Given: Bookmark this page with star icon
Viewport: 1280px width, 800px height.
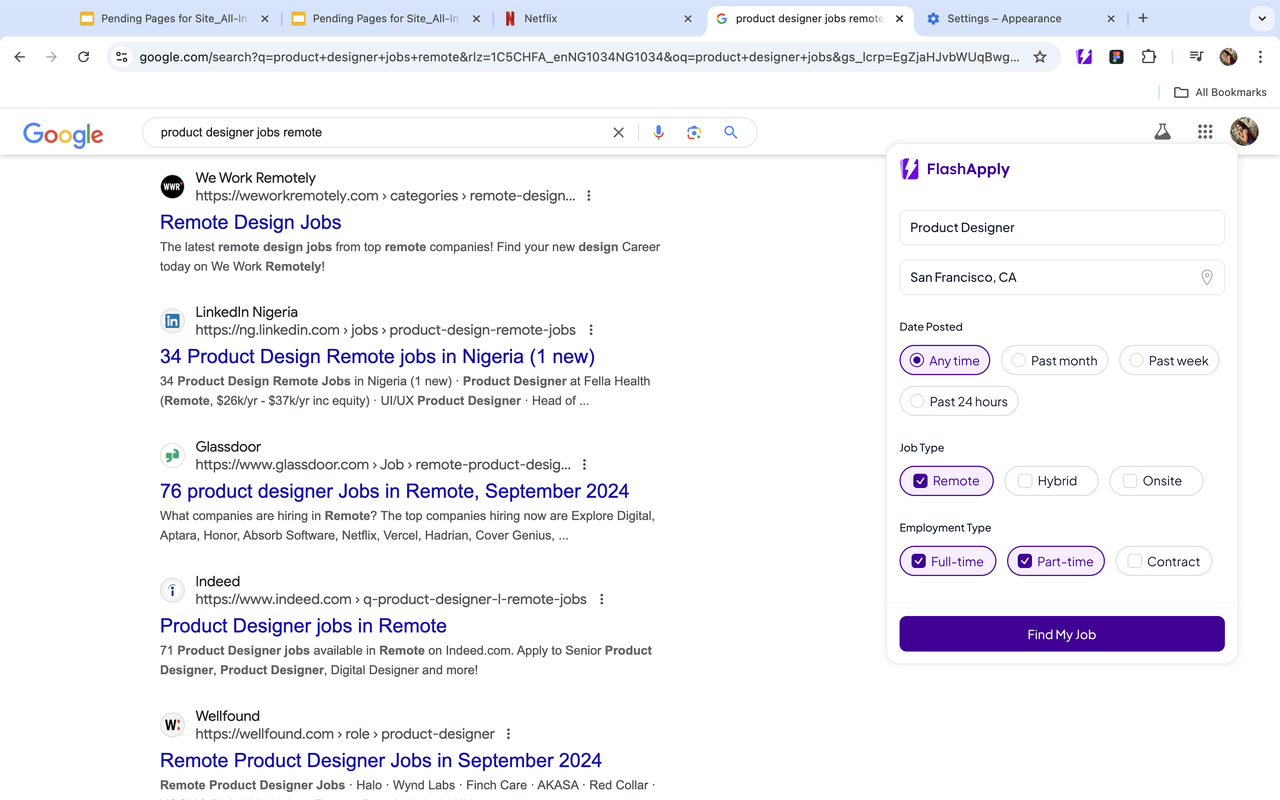Looking at the screenshot, I should pyautogui.click(x=1040, y=57).
